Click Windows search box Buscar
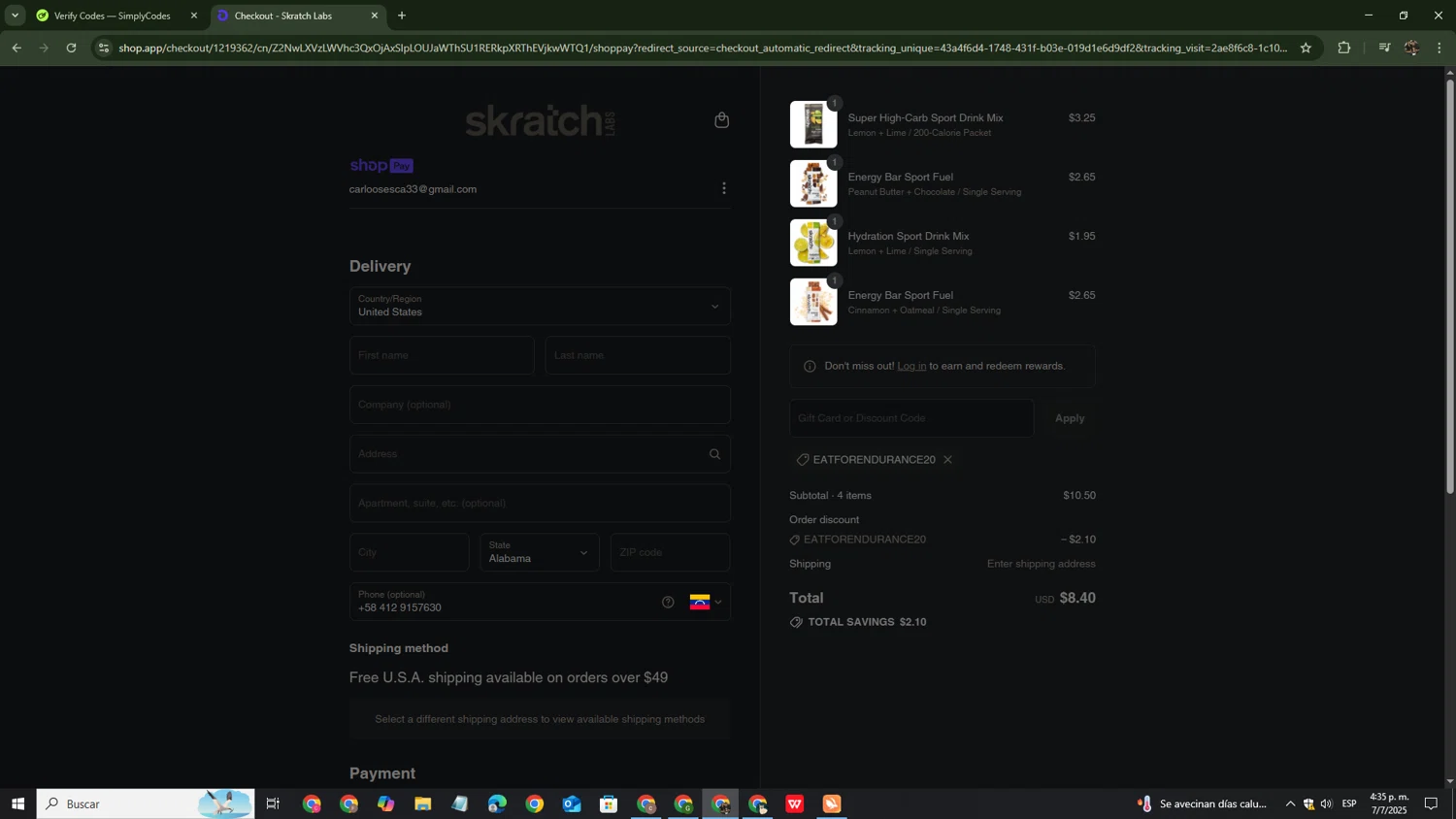Screen dimensions: 1456x819 (146, 803)
